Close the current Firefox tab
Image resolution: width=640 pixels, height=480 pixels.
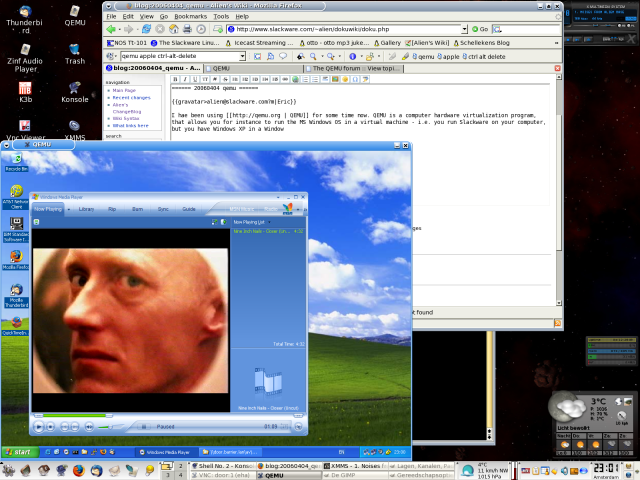tap(558, 69)
